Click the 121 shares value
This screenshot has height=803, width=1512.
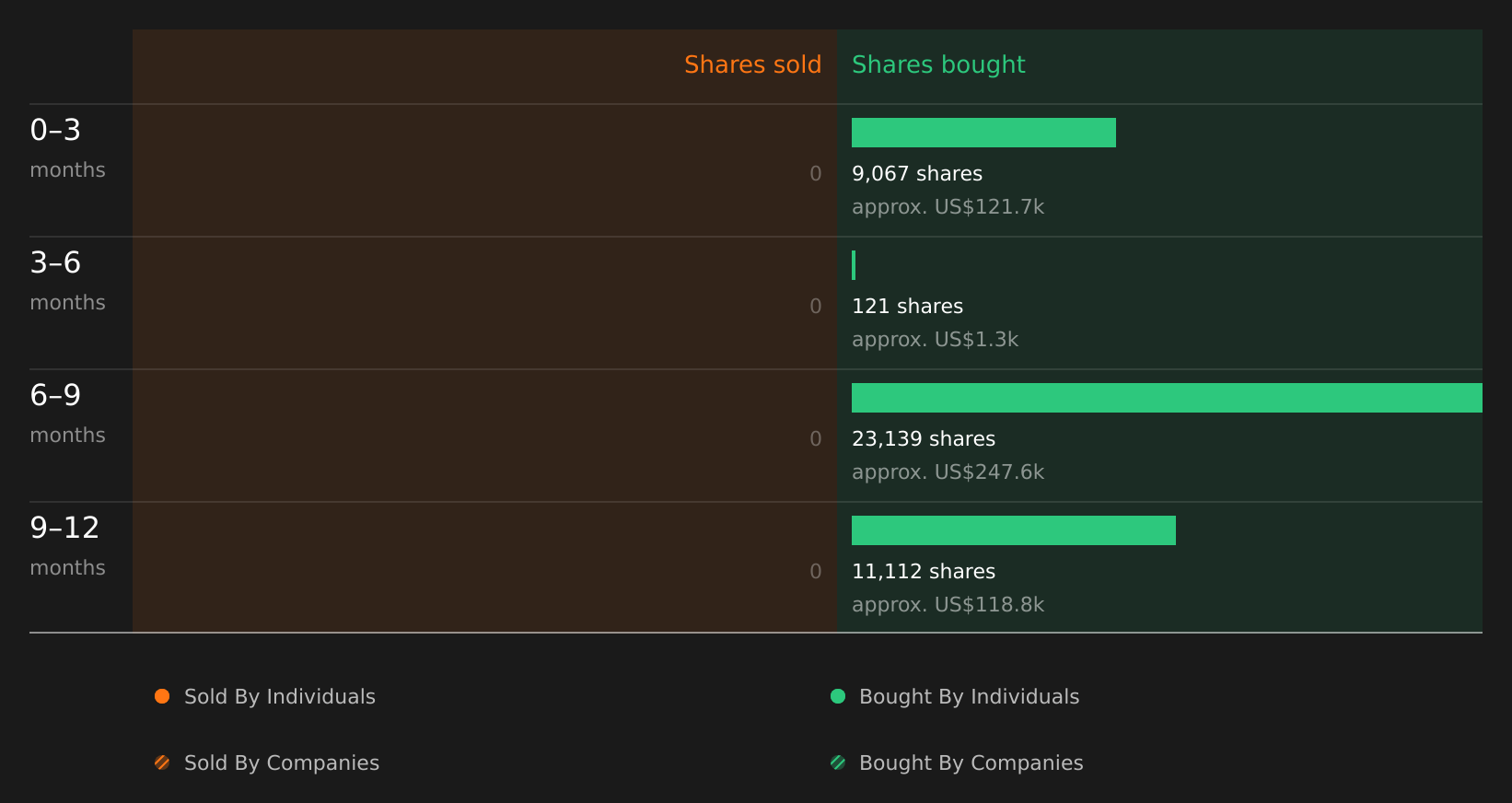point(907,307)
